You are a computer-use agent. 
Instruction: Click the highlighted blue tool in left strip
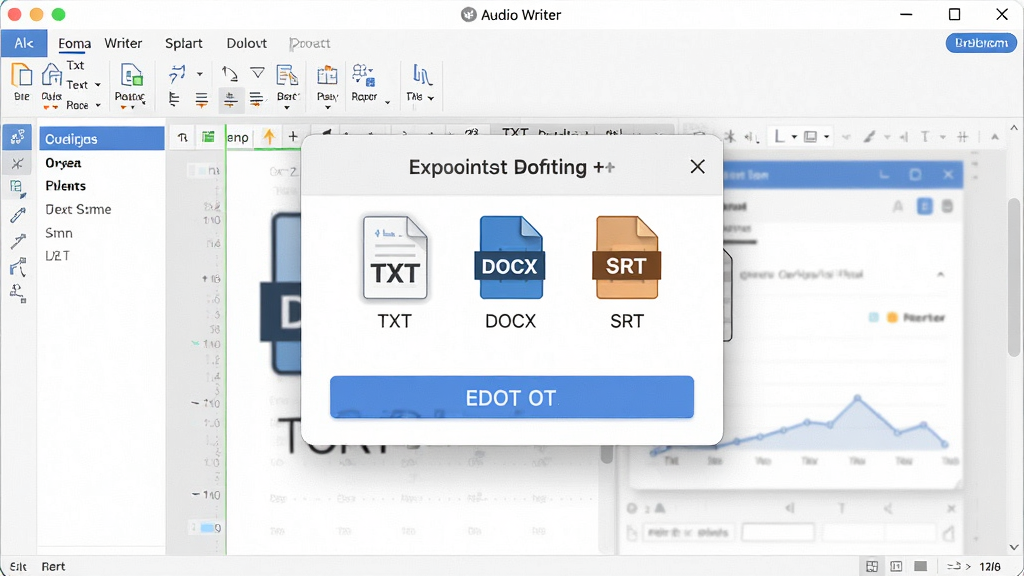[x=18, y=137]
